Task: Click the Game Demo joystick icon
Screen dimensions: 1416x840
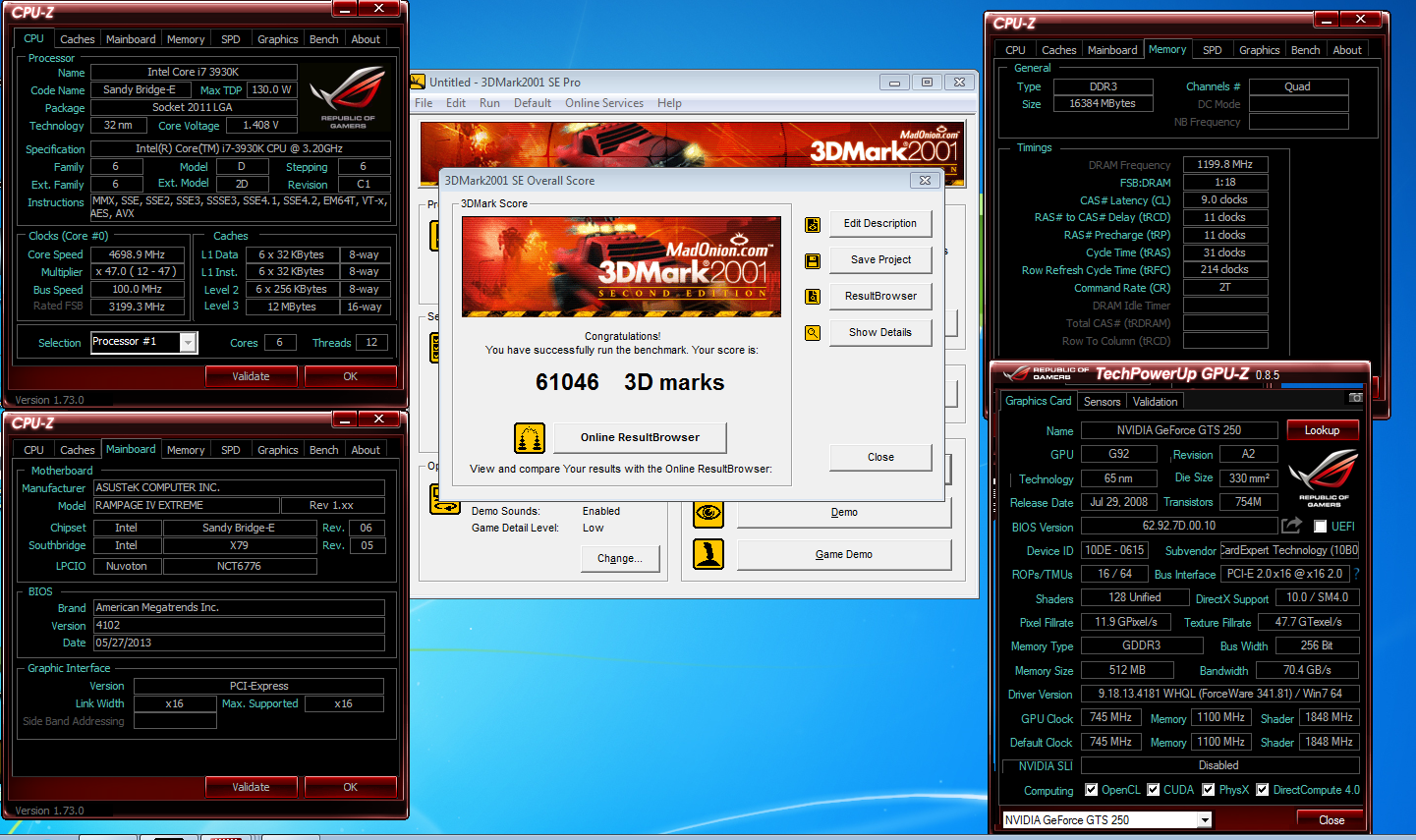Action: click(708, 554)
